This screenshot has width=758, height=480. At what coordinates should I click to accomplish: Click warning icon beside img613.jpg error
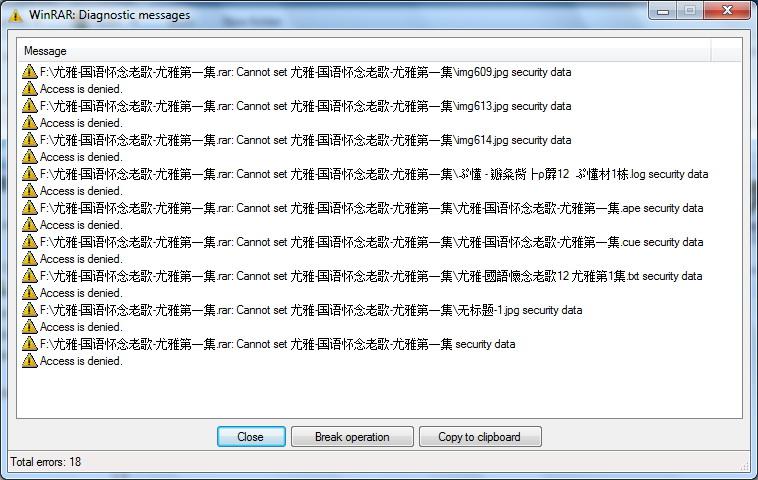coord(29,106)
